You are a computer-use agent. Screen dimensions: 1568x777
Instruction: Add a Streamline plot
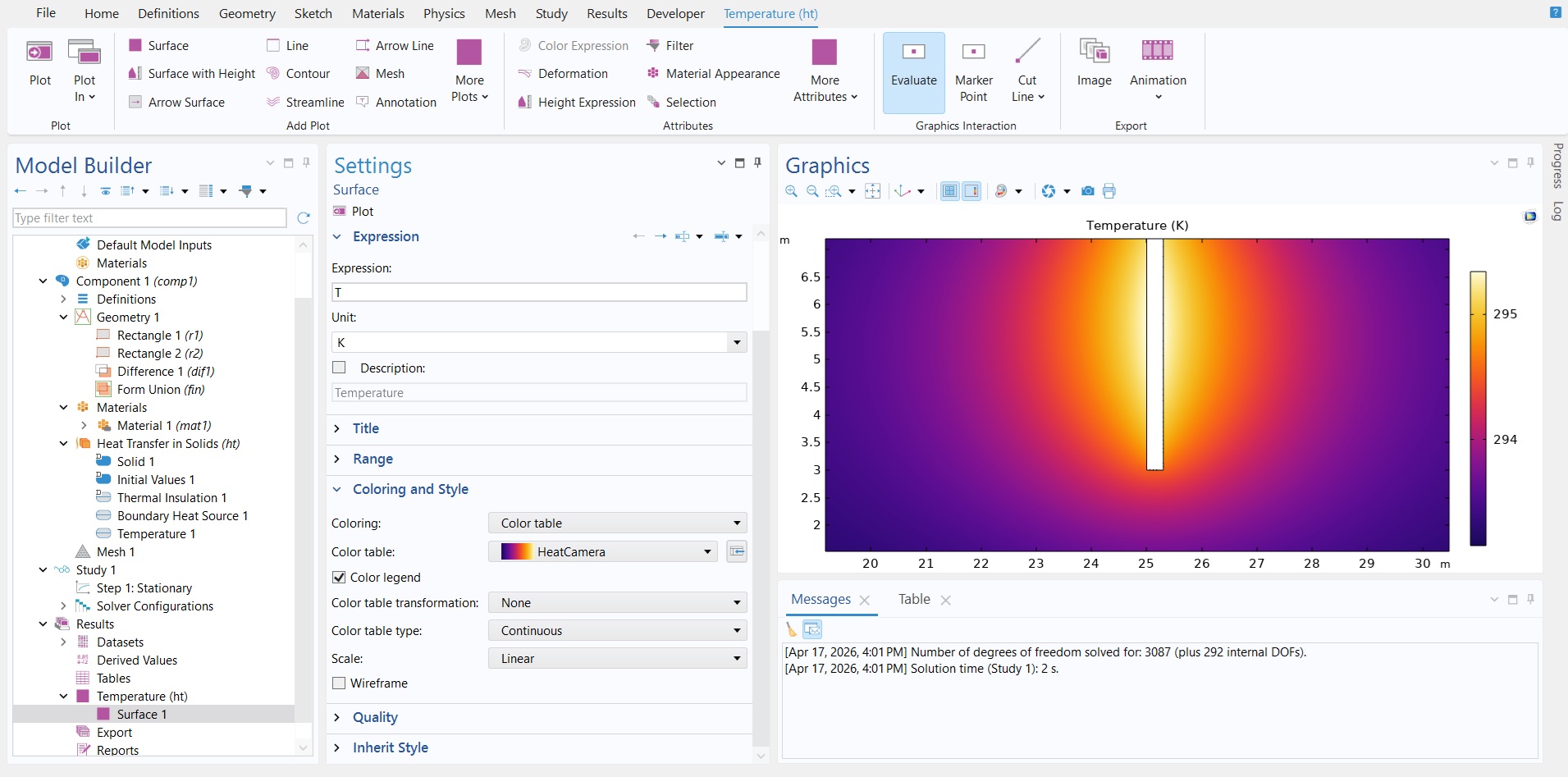[x=305, y=102]
